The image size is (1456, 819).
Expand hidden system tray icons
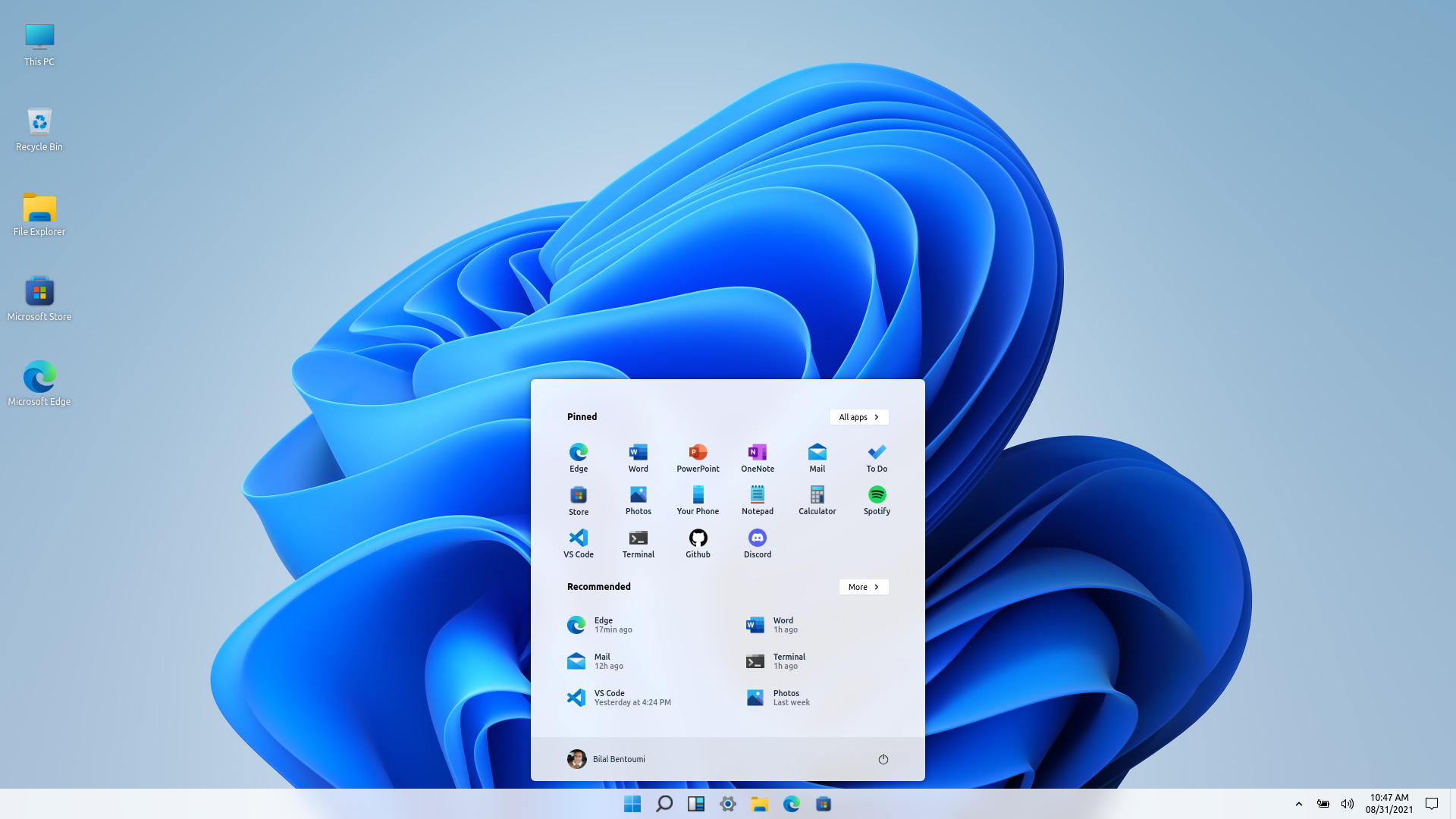point(1298,804)
